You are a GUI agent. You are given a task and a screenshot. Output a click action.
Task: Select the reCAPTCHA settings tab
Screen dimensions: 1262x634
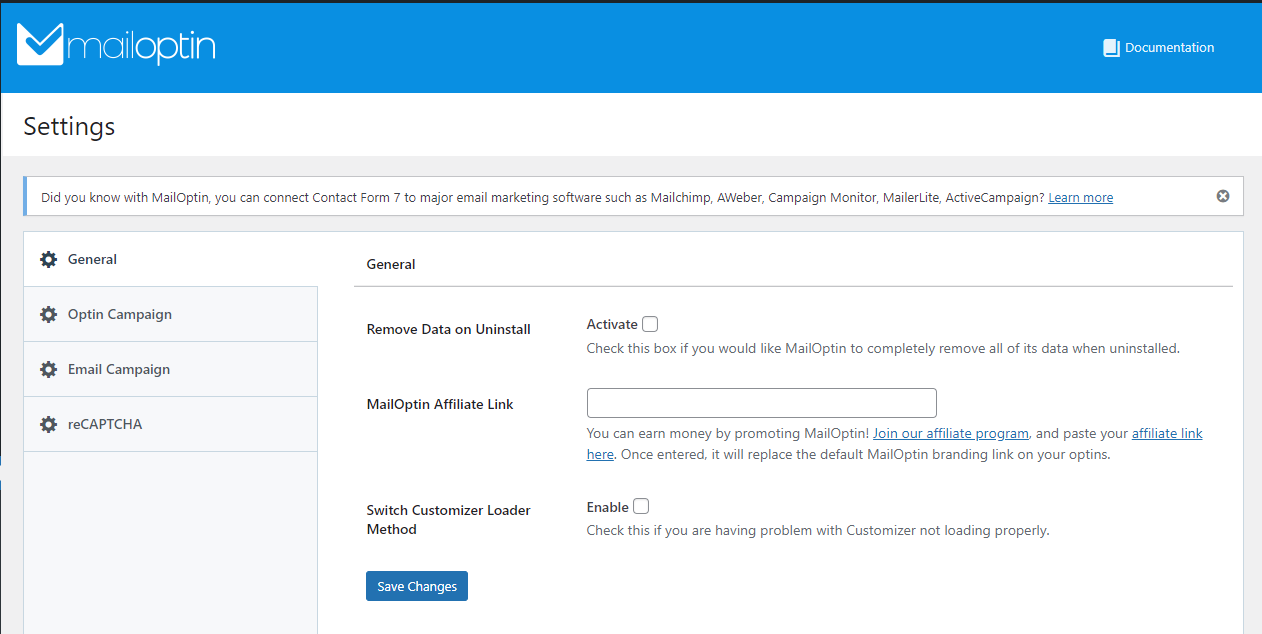(170, 424)
